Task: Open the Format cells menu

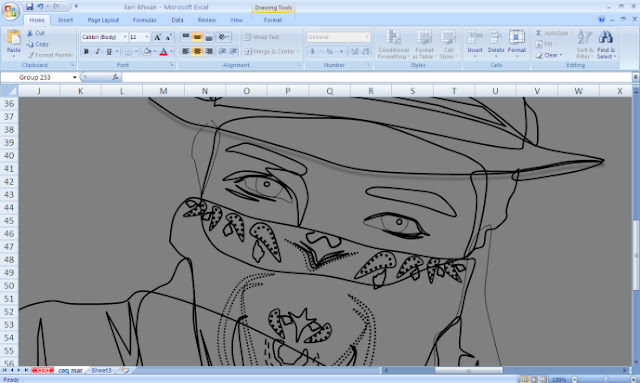Action: click(517, 44)
